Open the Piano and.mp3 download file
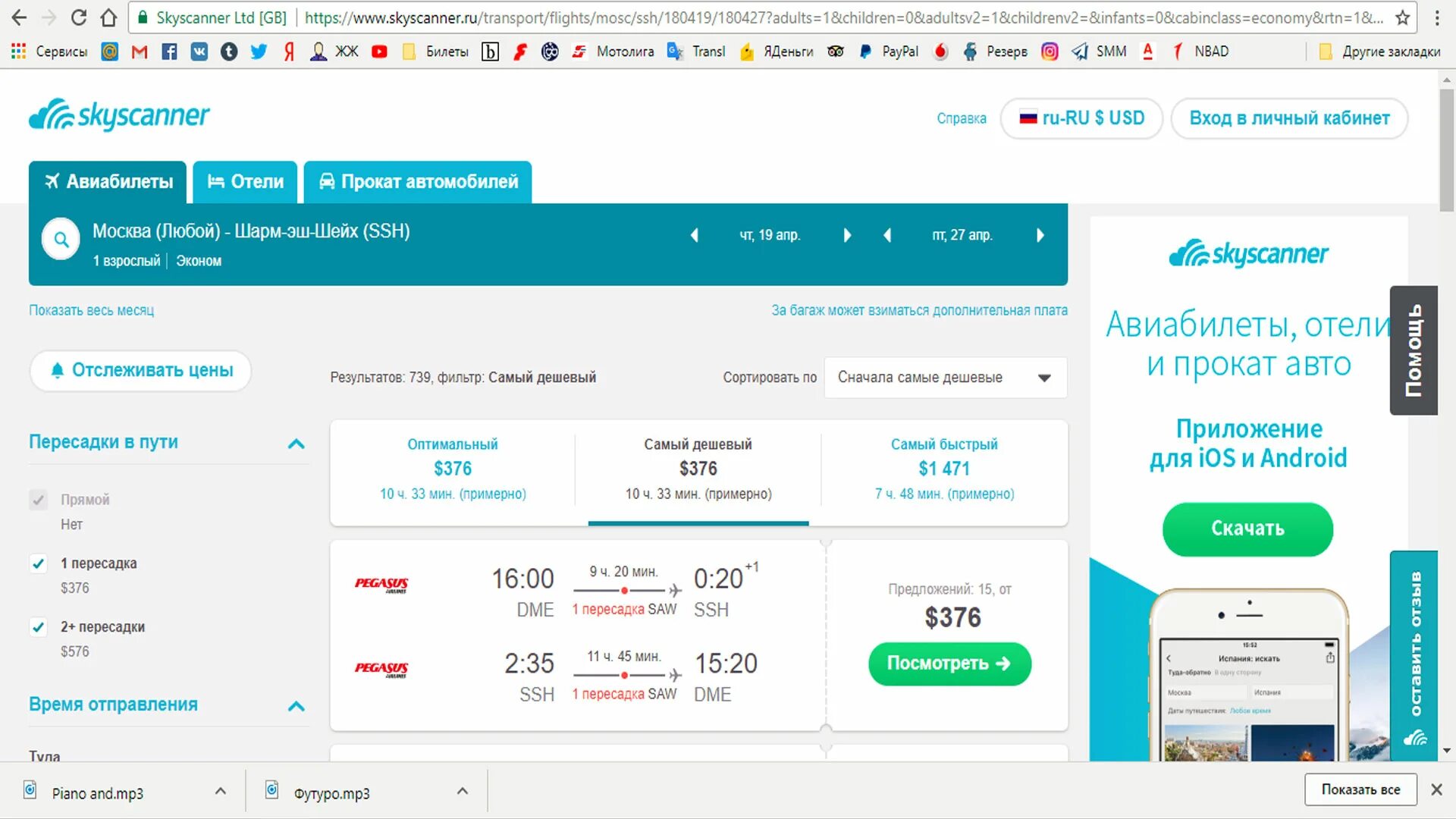Viewport: 1456px width, 819px height. [x=97, y=793]
